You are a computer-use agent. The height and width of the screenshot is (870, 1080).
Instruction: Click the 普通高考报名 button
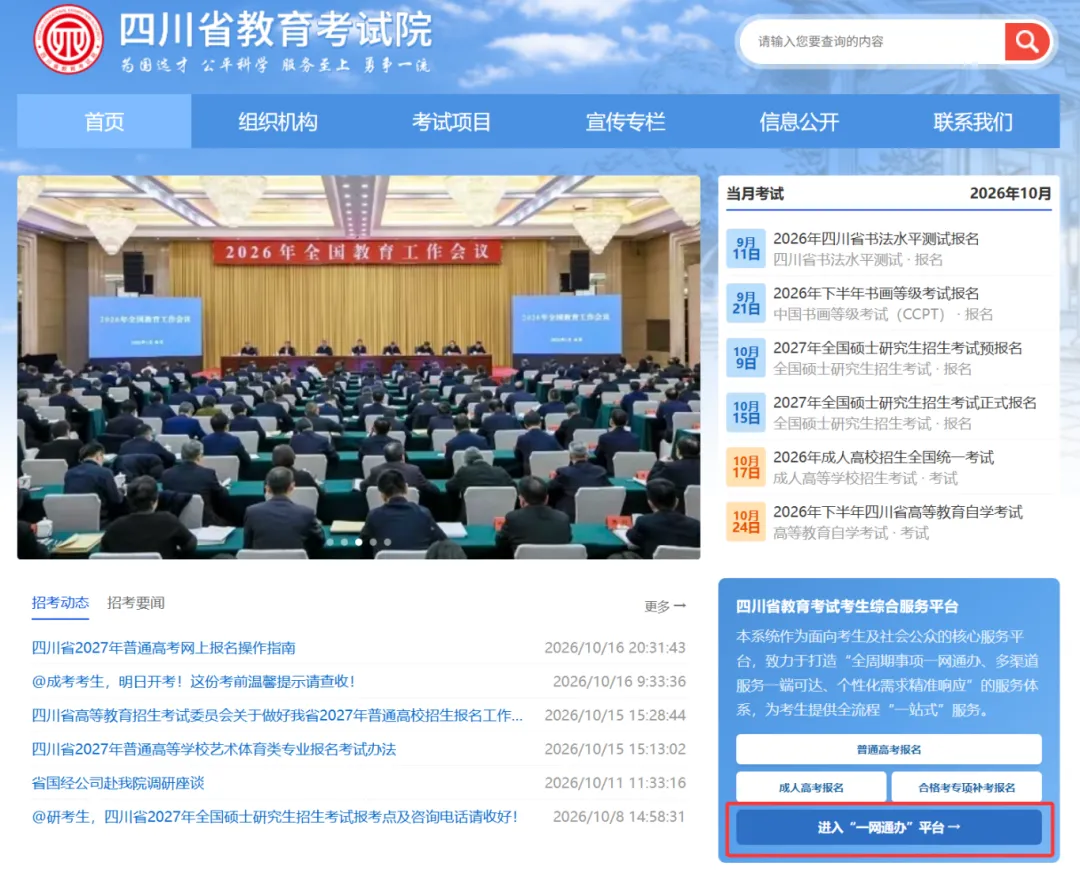[x=889, y=749]
